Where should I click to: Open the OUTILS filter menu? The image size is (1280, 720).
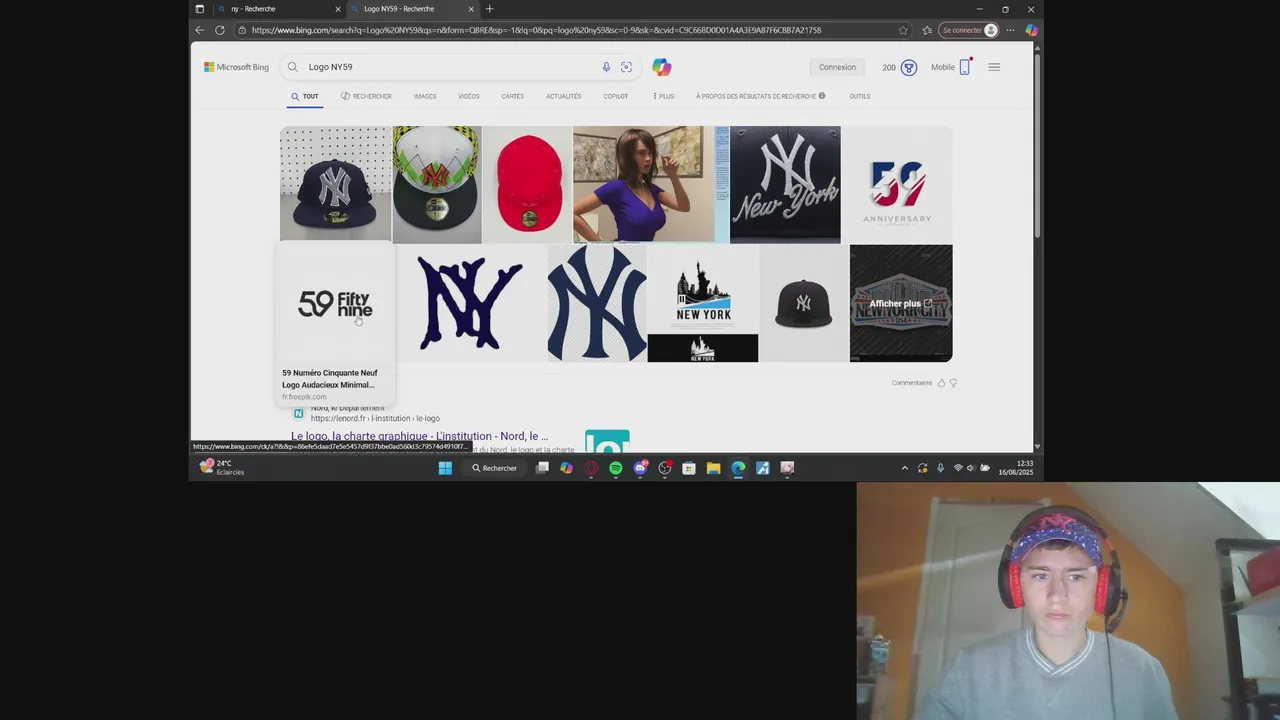coord(860,96)
